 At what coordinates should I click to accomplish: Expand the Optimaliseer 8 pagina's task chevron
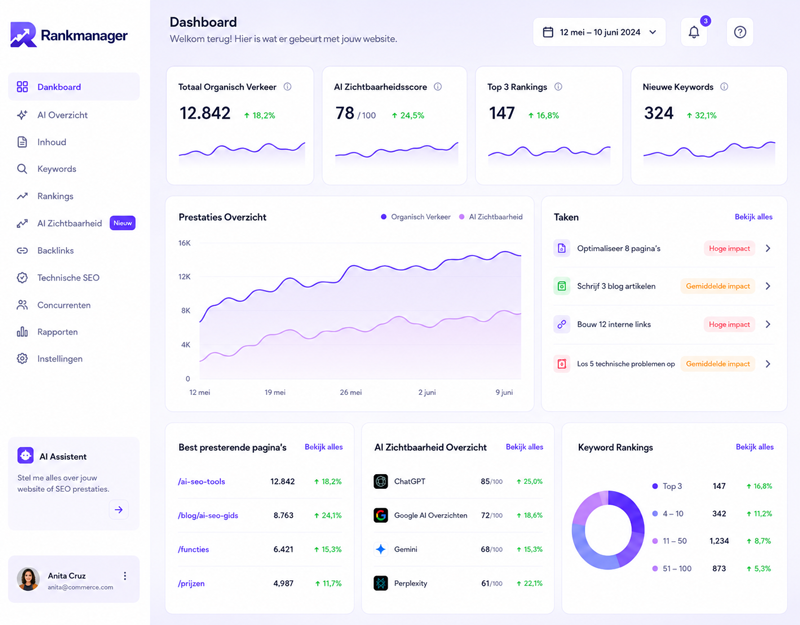click(768, 248)
